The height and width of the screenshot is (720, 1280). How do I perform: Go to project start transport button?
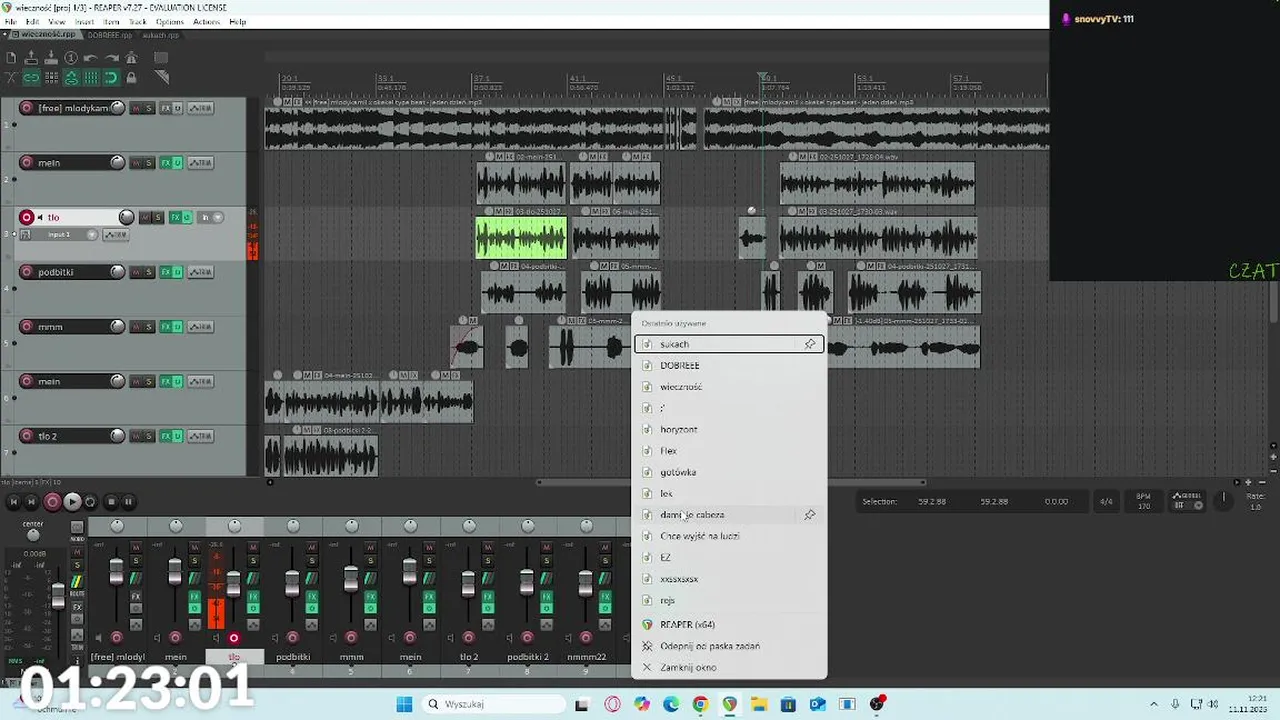pos(13,502)
